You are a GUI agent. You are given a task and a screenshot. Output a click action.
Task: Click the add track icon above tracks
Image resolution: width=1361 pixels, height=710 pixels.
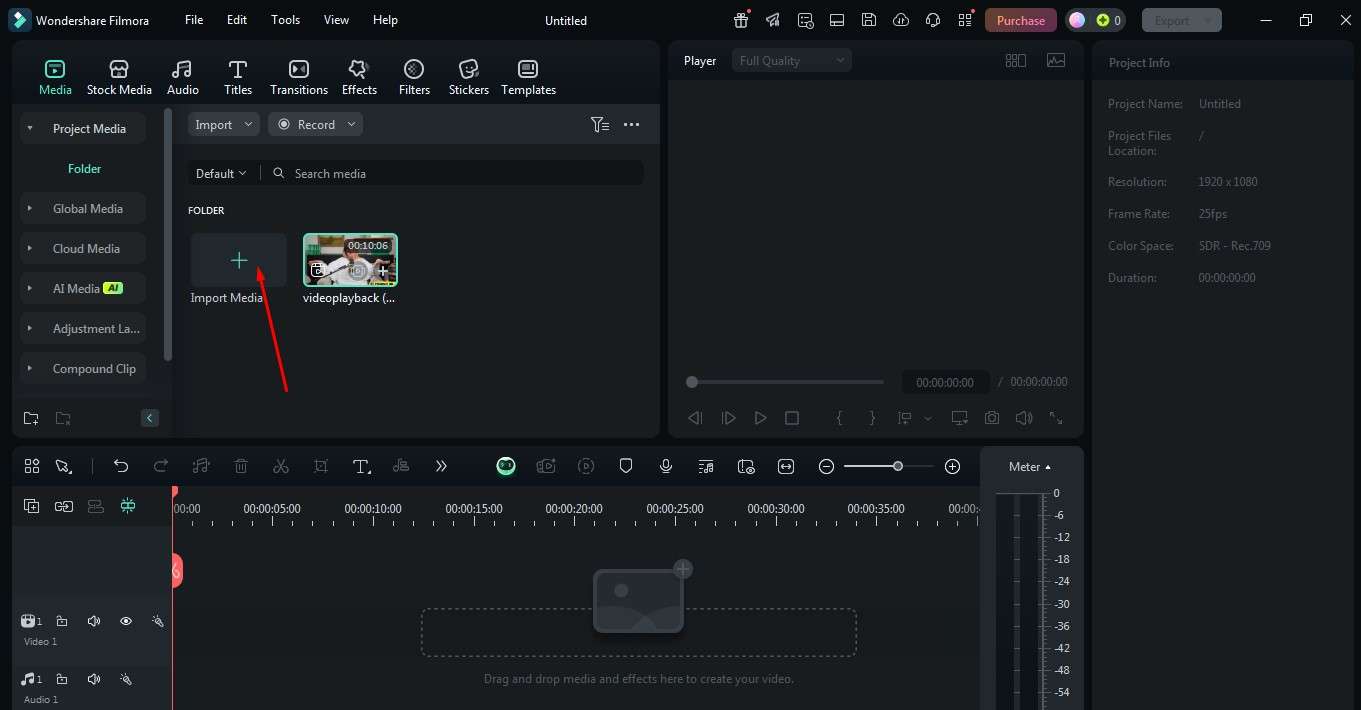32,506
